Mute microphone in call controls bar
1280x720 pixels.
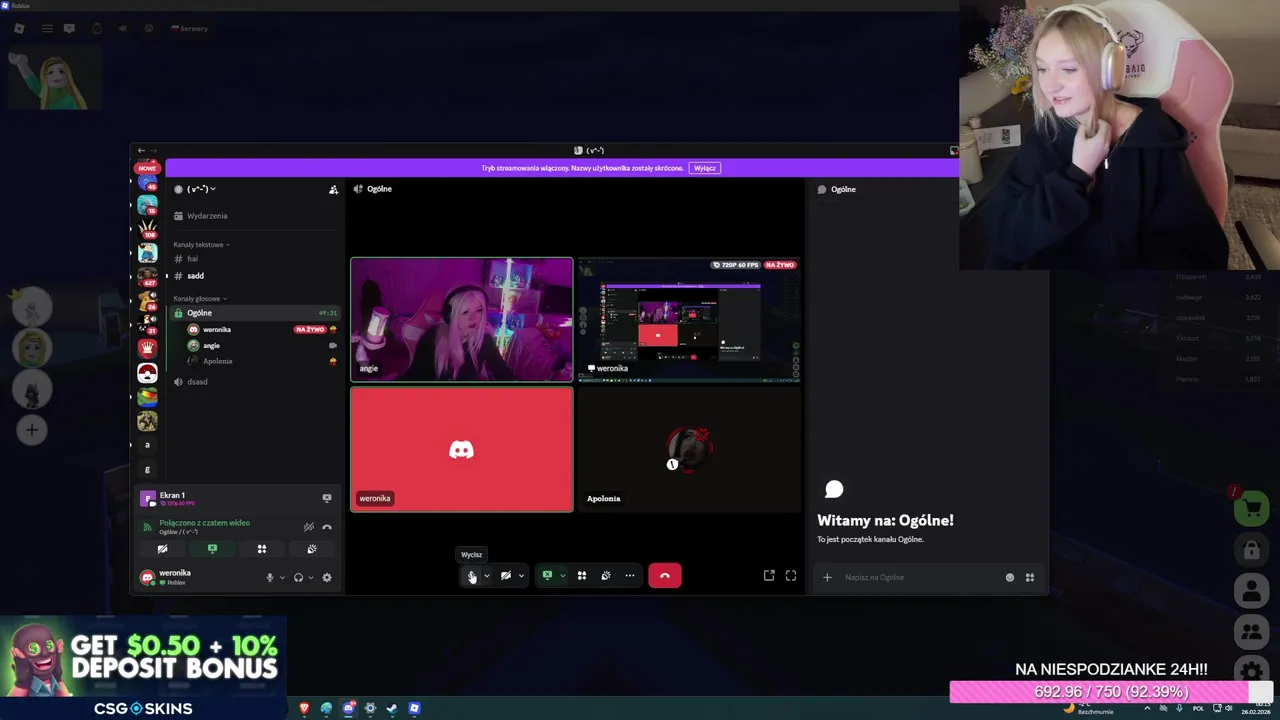point(472,576)
